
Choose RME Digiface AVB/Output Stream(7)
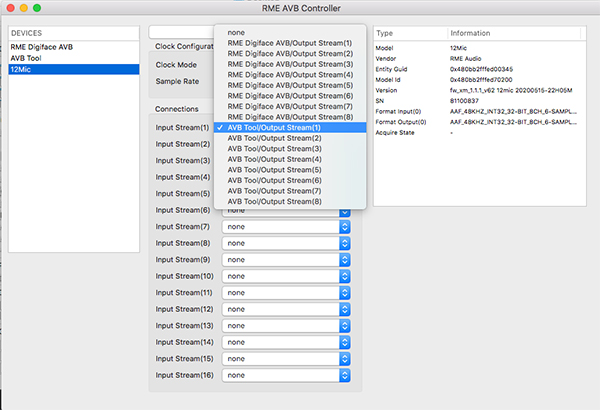pos(290,106)
